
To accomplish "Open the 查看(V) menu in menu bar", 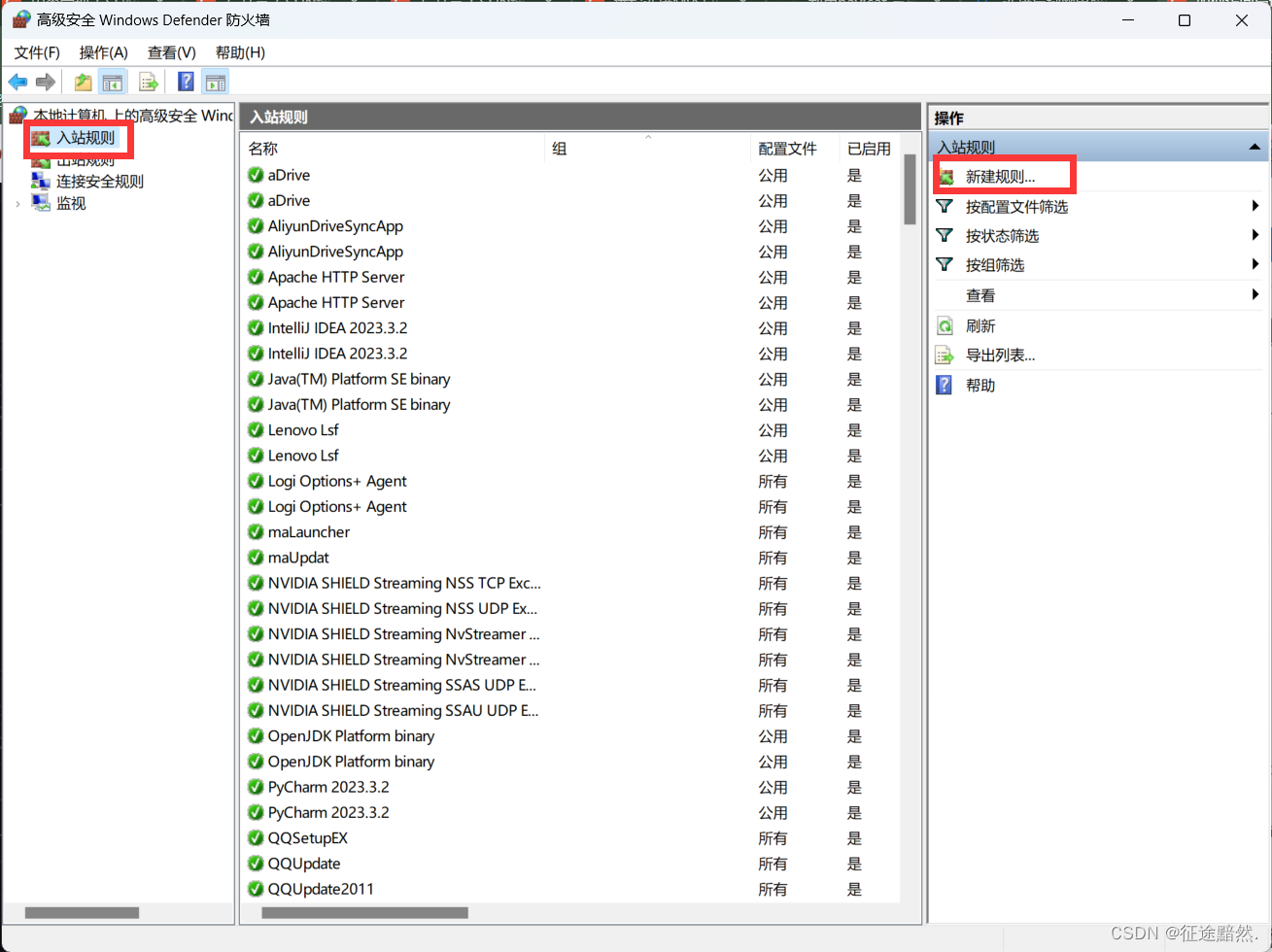I will tap(172, 52).
